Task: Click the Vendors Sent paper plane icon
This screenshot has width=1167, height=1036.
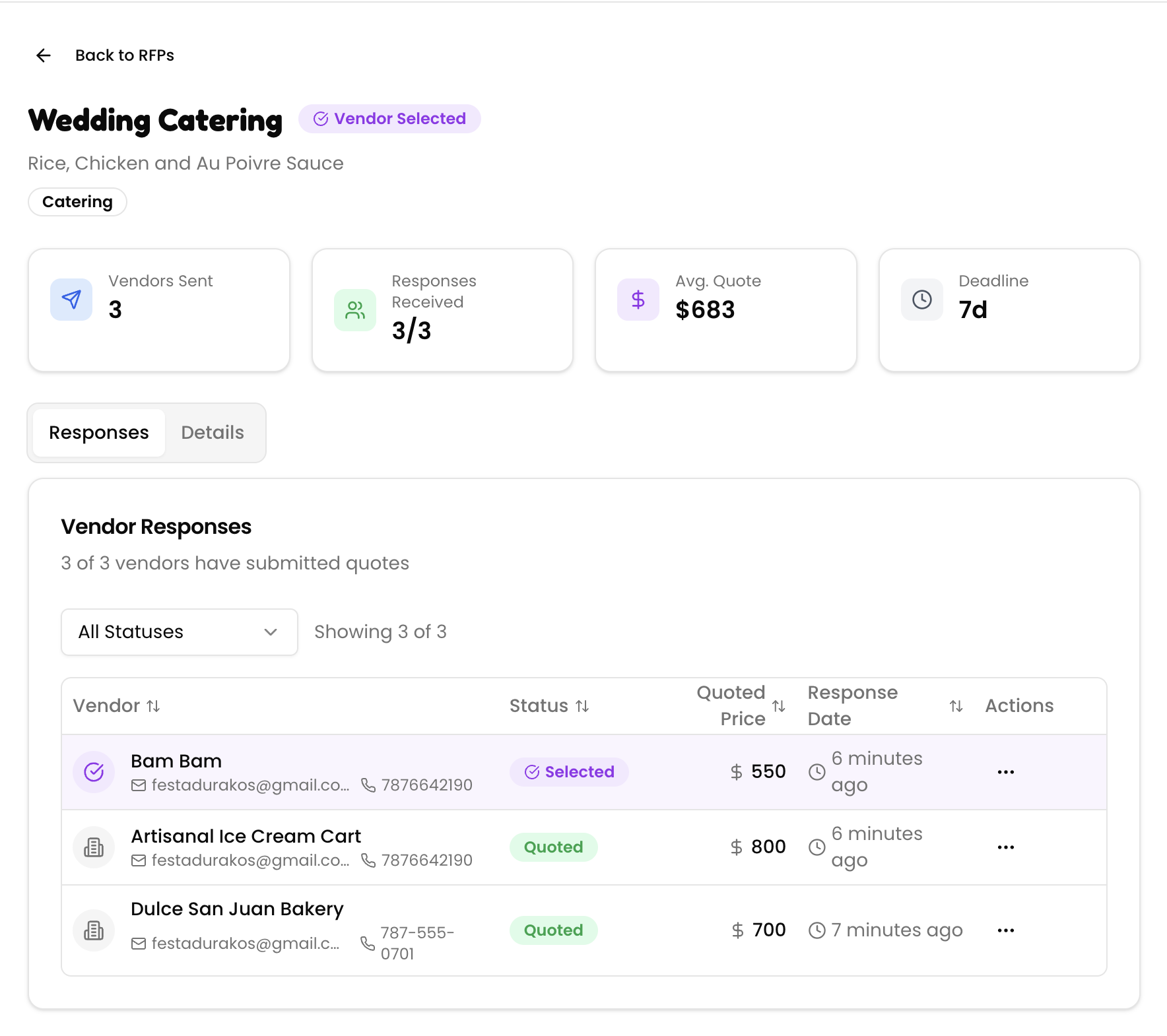Action: pyautogui.click(x=71, y=300)
